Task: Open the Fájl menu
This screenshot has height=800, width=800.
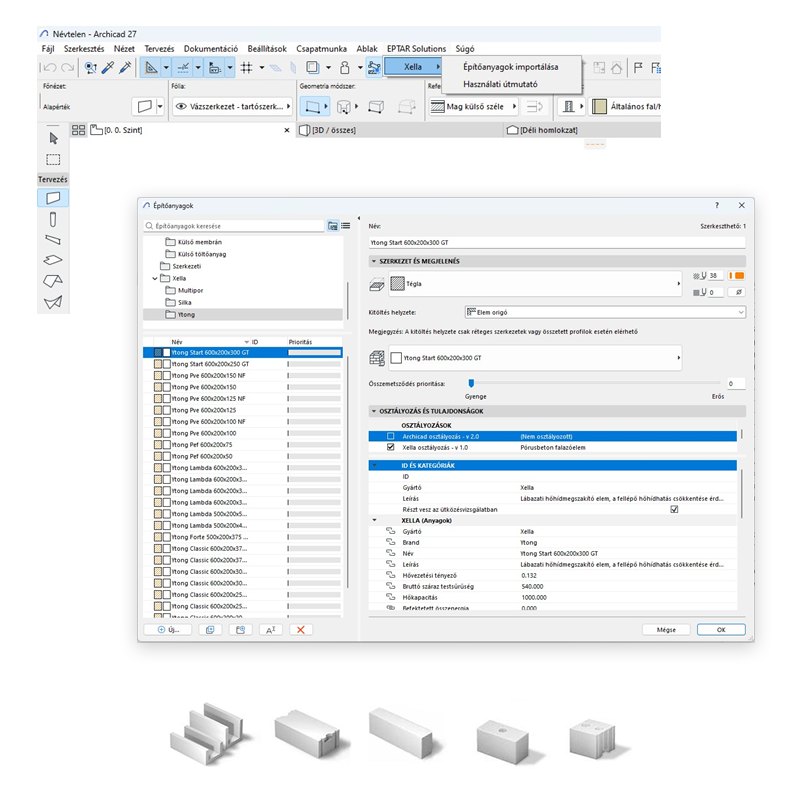Action: pos(48,48)
